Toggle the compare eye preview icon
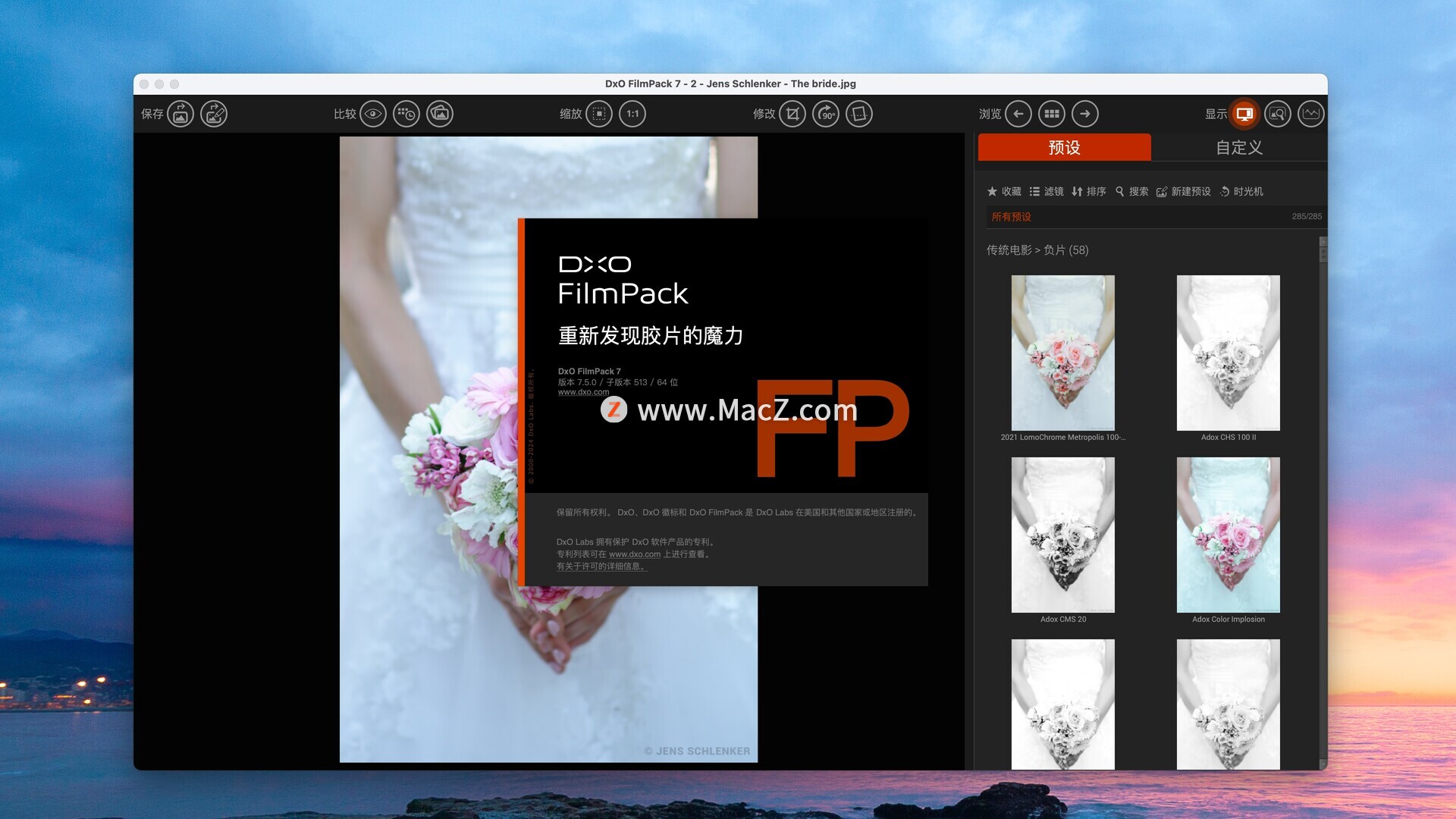This screenshot has height=819, width=1456. [x=373, y=114]
